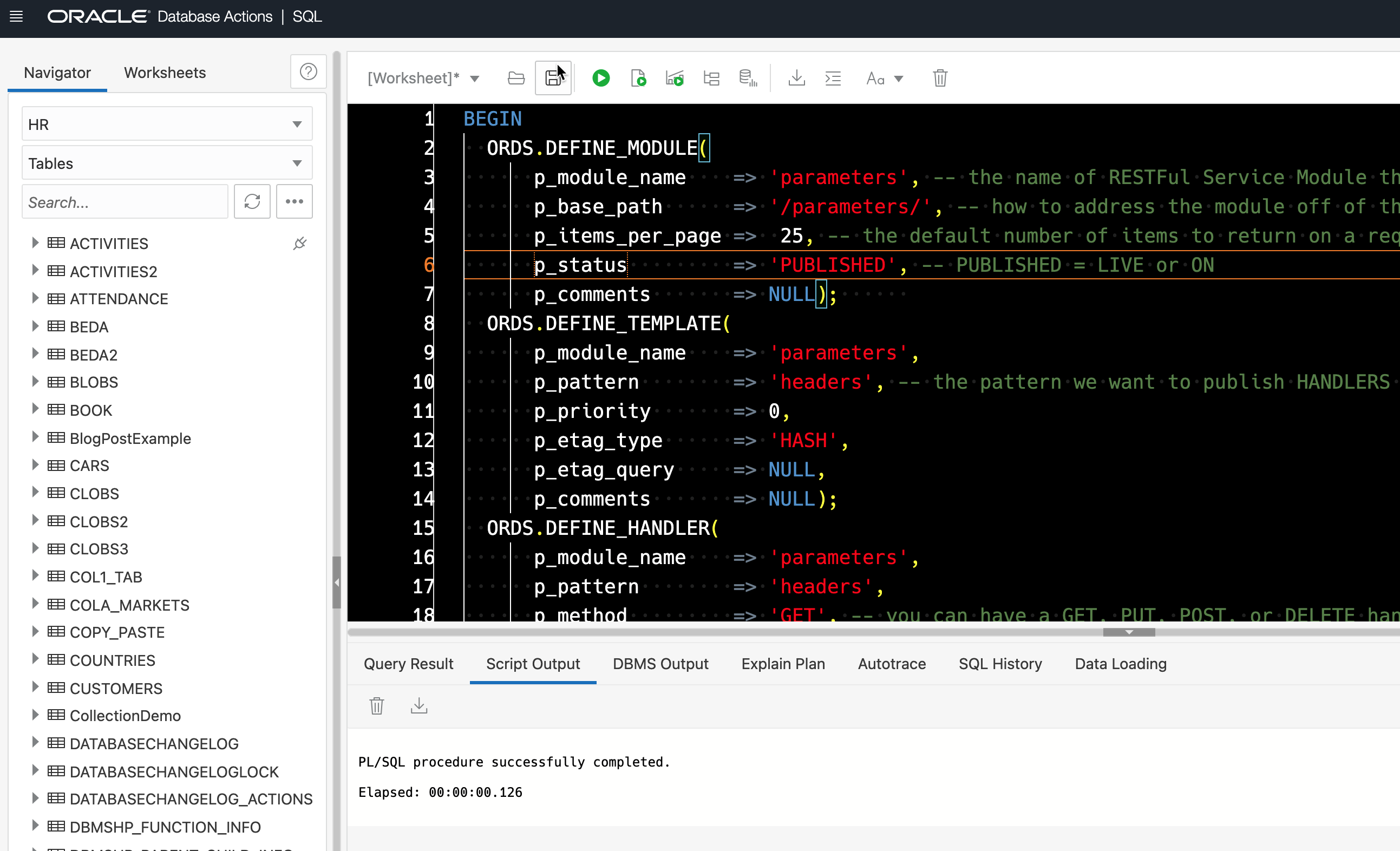
Task: Open the SQL History tab
Action: (x=1000, y=664)
